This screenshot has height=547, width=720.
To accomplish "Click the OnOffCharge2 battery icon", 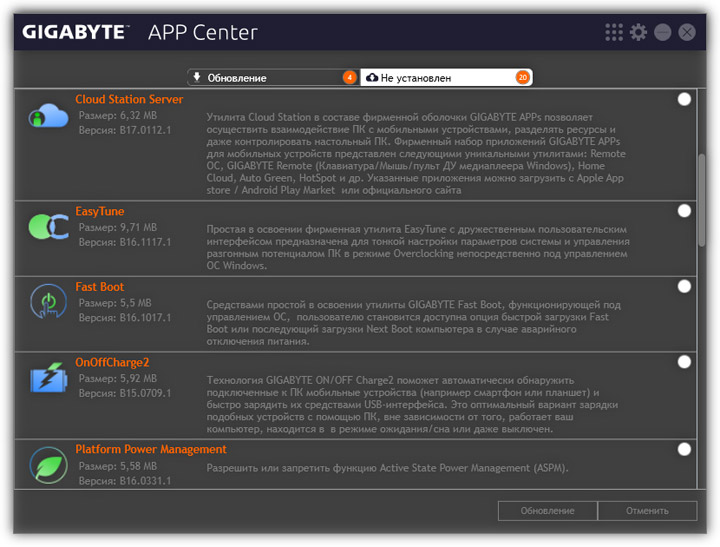I will coord(49,378).
